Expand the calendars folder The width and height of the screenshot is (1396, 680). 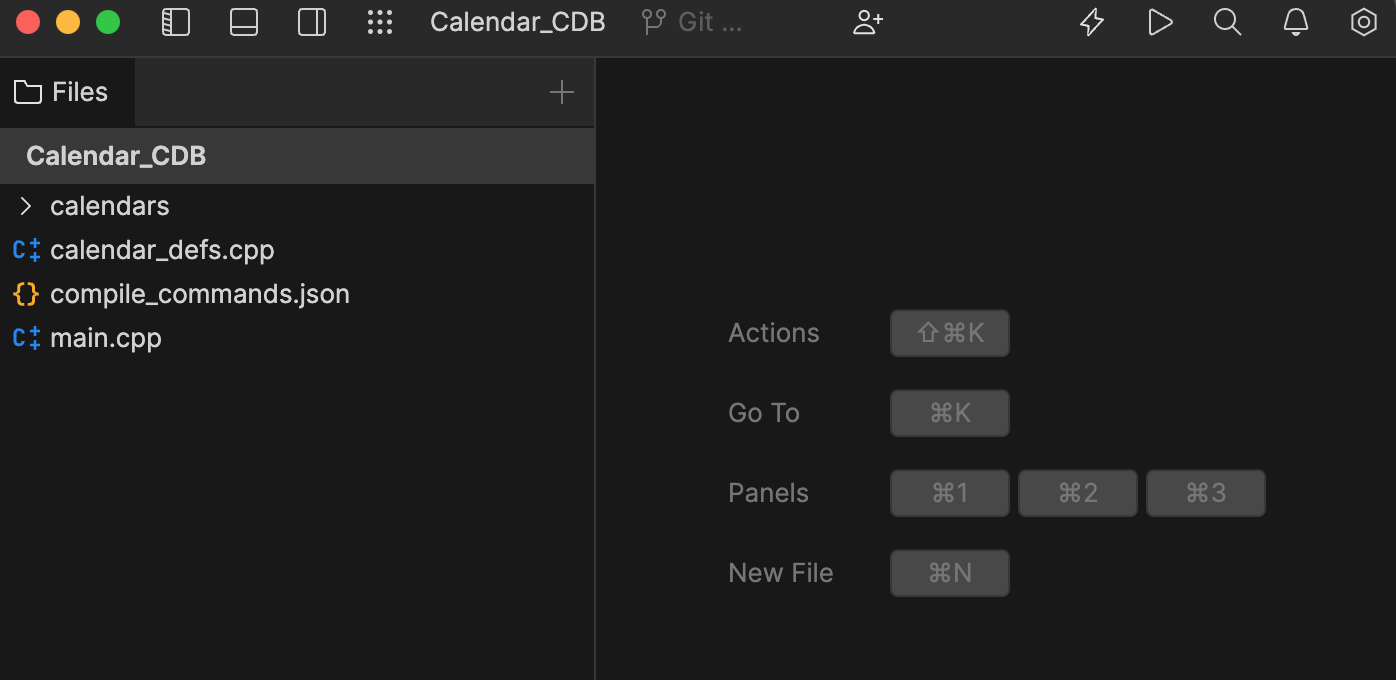click(25, 205)
